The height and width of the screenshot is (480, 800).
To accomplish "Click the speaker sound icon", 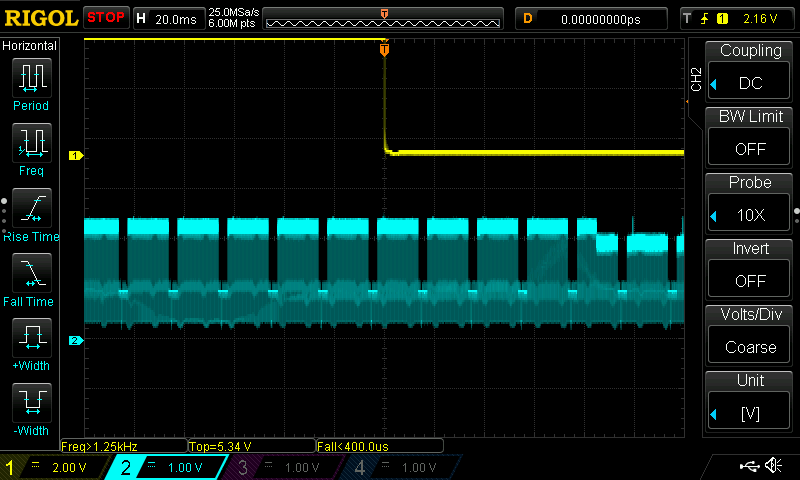I will point(773,466).
